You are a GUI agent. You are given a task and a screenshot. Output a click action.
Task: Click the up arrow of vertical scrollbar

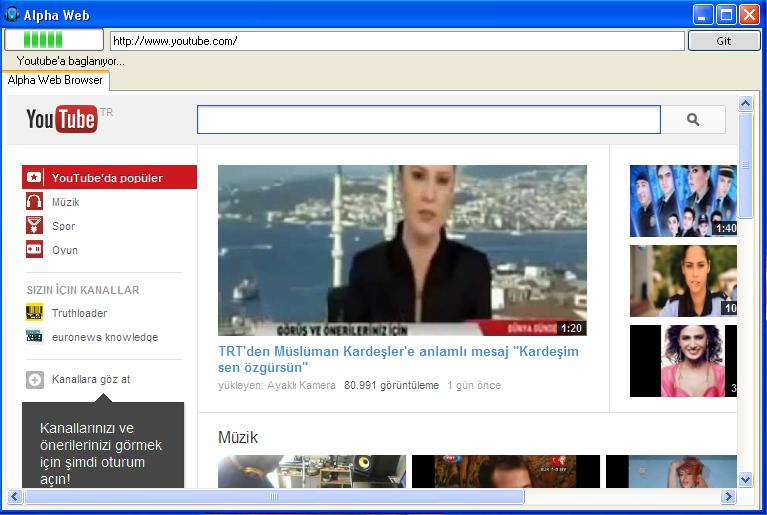pos(745,103)
